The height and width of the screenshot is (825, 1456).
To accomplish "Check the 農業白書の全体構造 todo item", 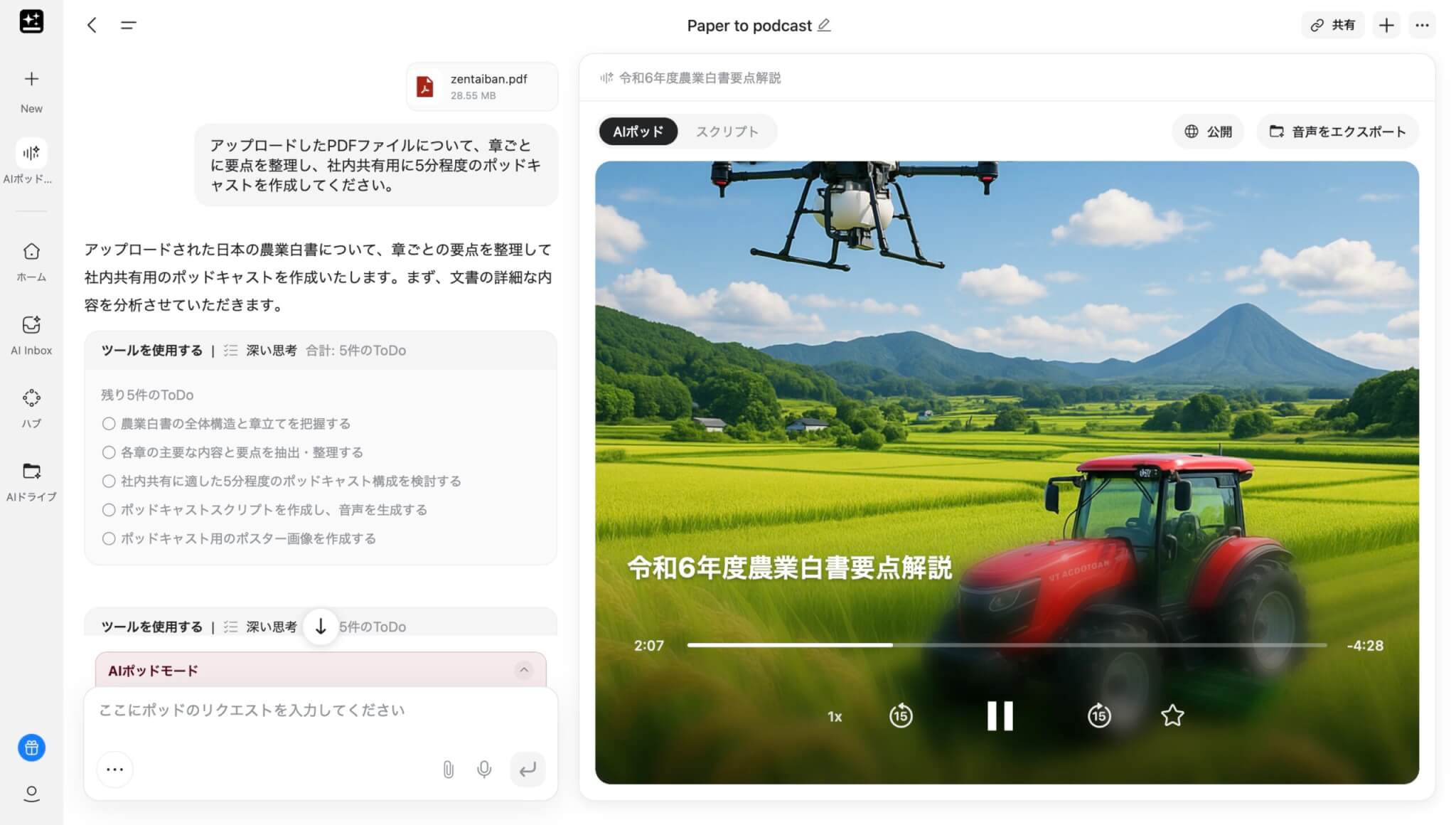I will pos(109,424).
